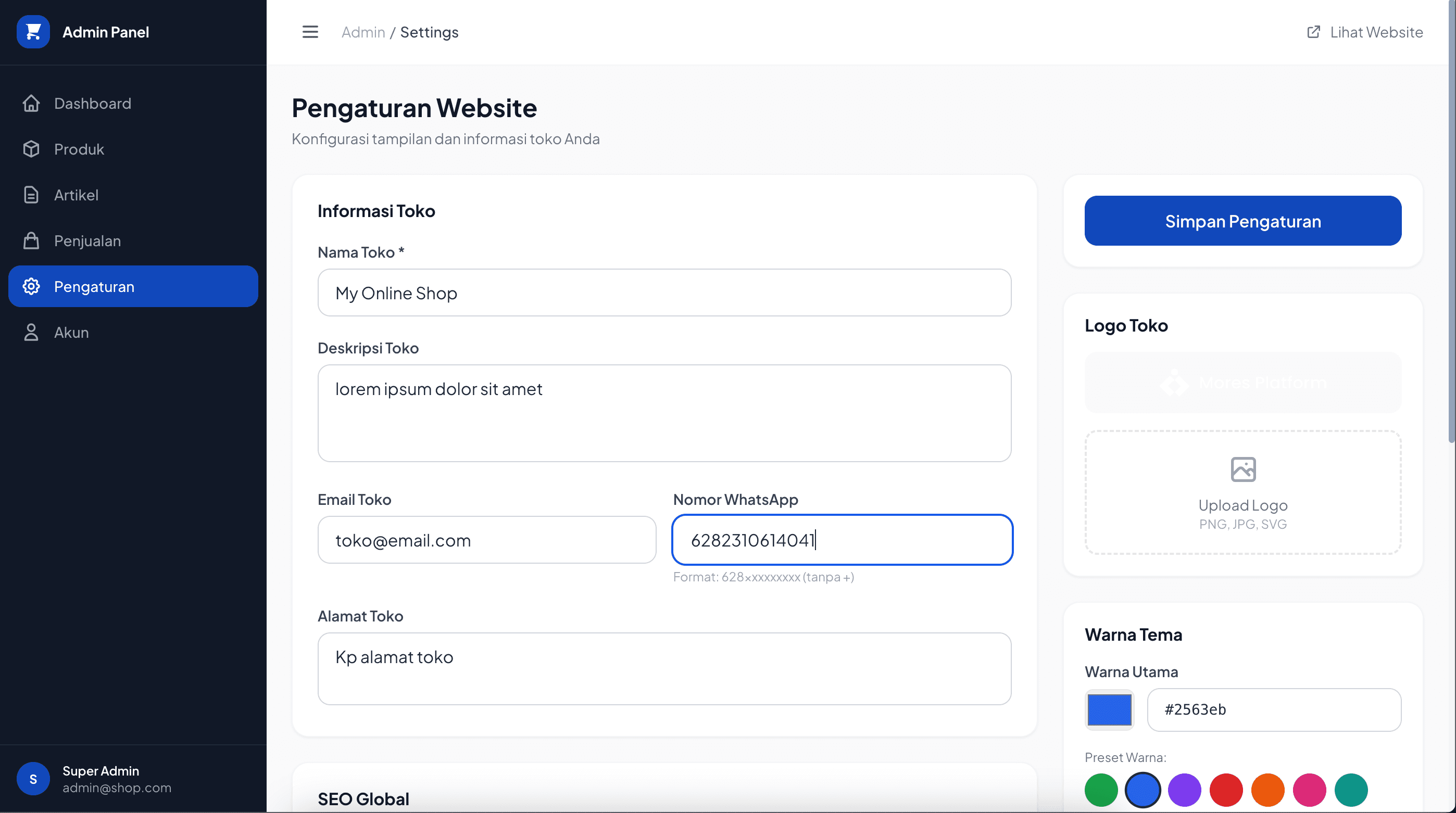Select the purple preset color

(x=1184, y=790)
